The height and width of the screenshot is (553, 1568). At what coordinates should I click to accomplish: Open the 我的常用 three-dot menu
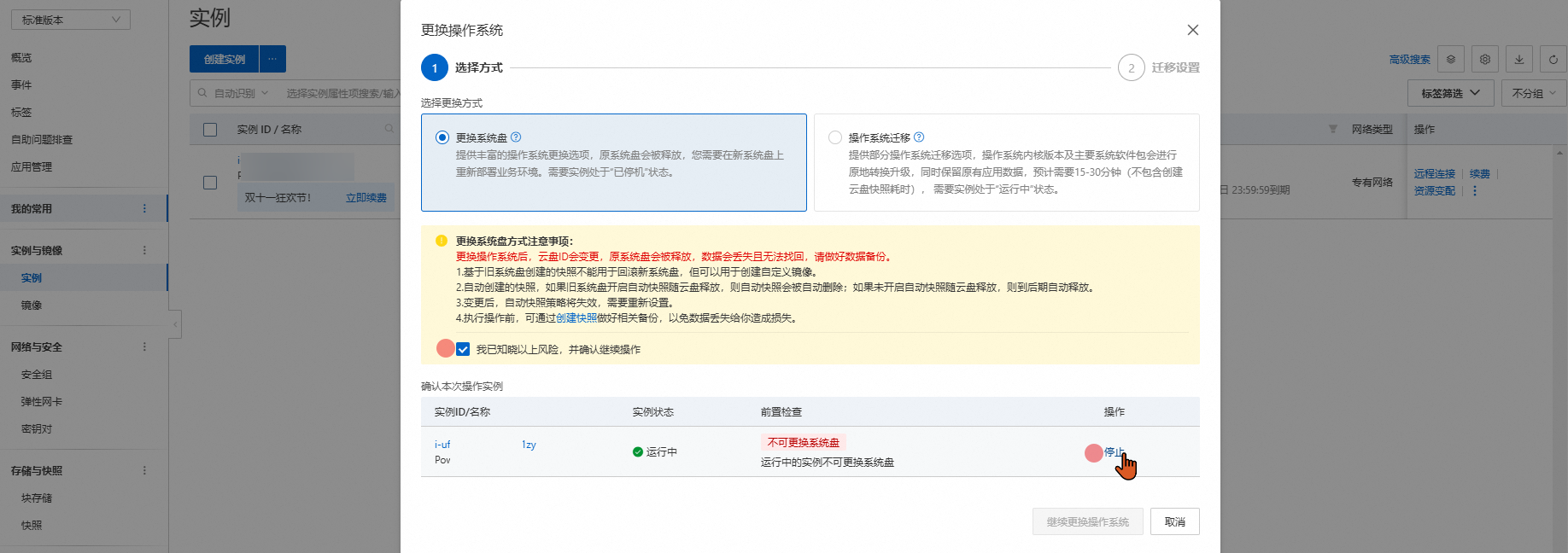tap(144, 209)
